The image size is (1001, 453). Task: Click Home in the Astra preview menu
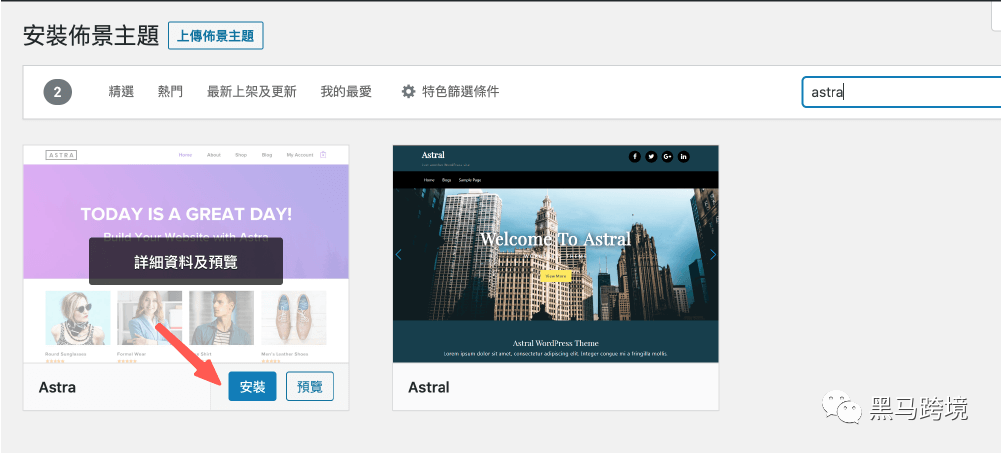tap(185, 155)
